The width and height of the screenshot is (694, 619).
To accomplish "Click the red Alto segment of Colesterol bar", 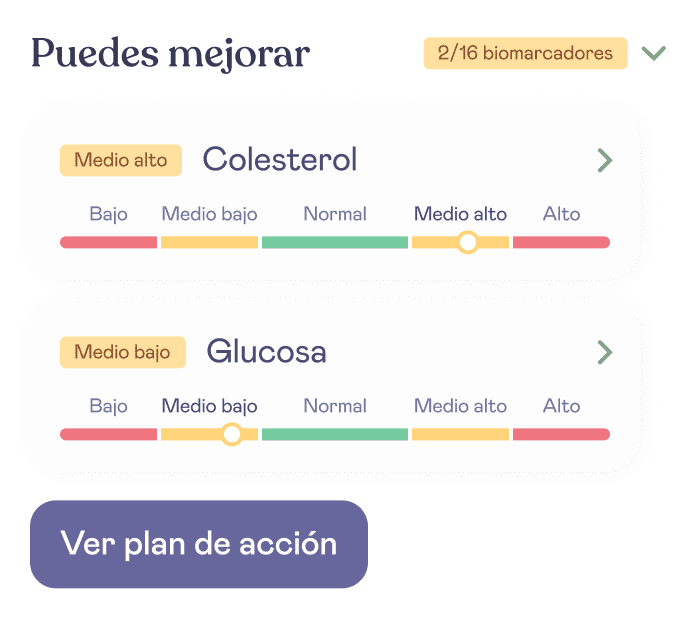I will tap(561, 242).
